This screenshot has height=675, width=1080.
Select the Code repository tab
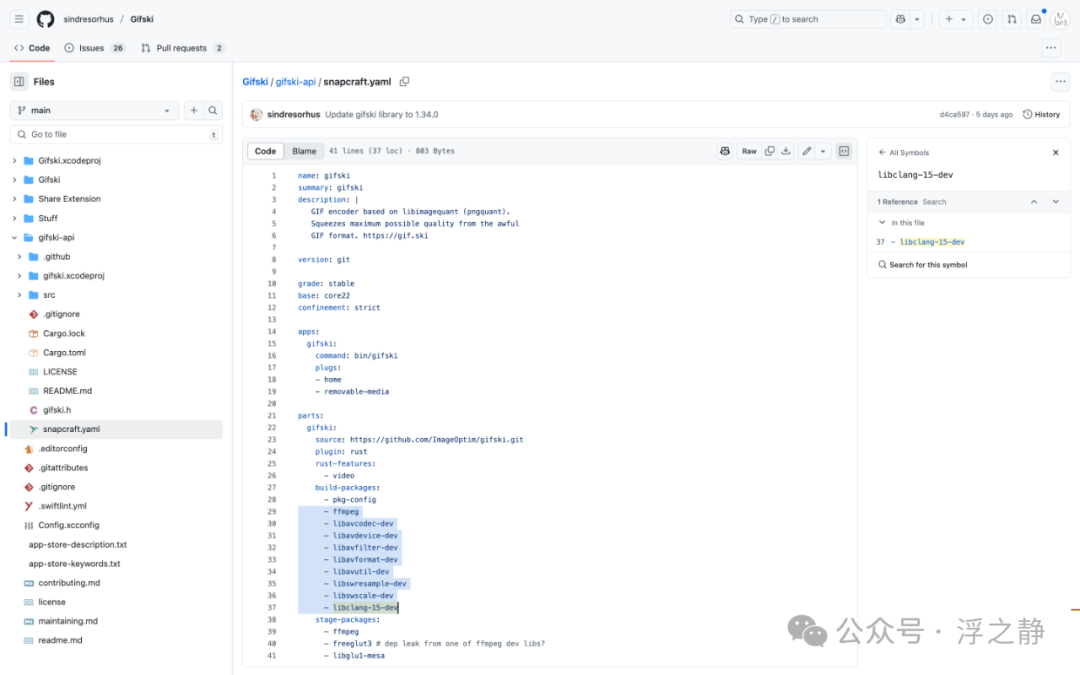coord(32,48)
